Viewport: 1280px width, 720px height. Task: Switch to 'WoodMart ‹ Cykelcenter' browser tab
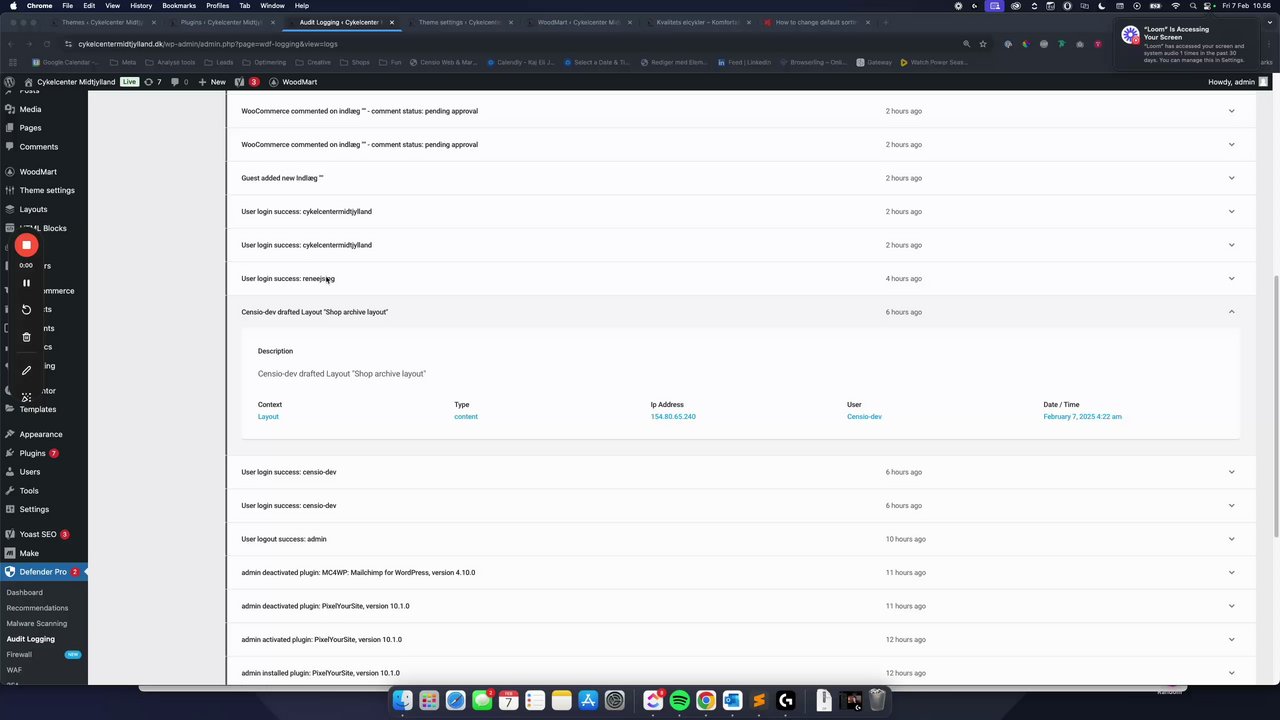[x=578, y=22]
